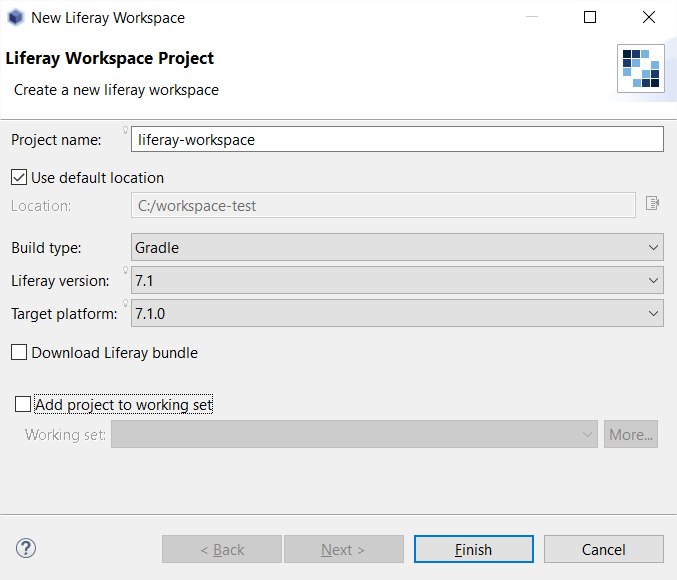The image size is (677, 580).
Task: Open the Target platform 7.1.0 dropdown
Action: click(x=397, y=314)
